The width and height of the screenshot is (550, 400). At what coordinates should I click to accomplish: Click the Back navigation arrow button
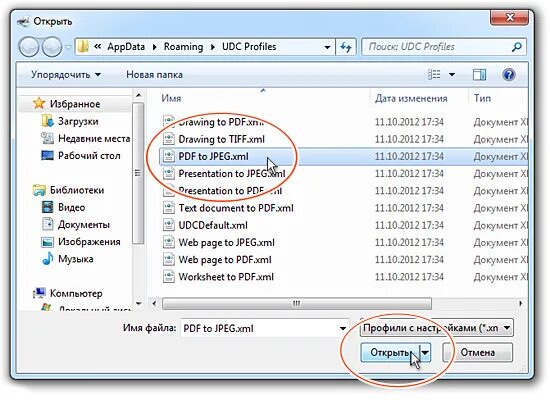(29, 47)
